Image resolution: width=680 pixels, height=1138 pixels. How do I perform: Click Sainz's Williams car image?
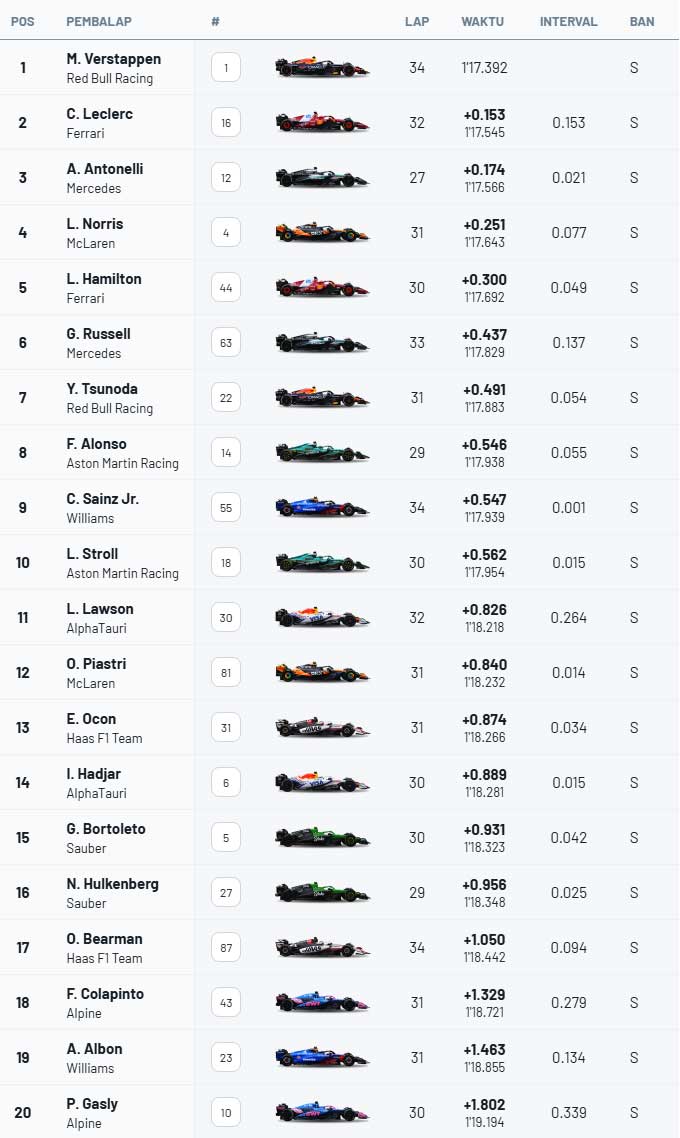coord(322,508)
